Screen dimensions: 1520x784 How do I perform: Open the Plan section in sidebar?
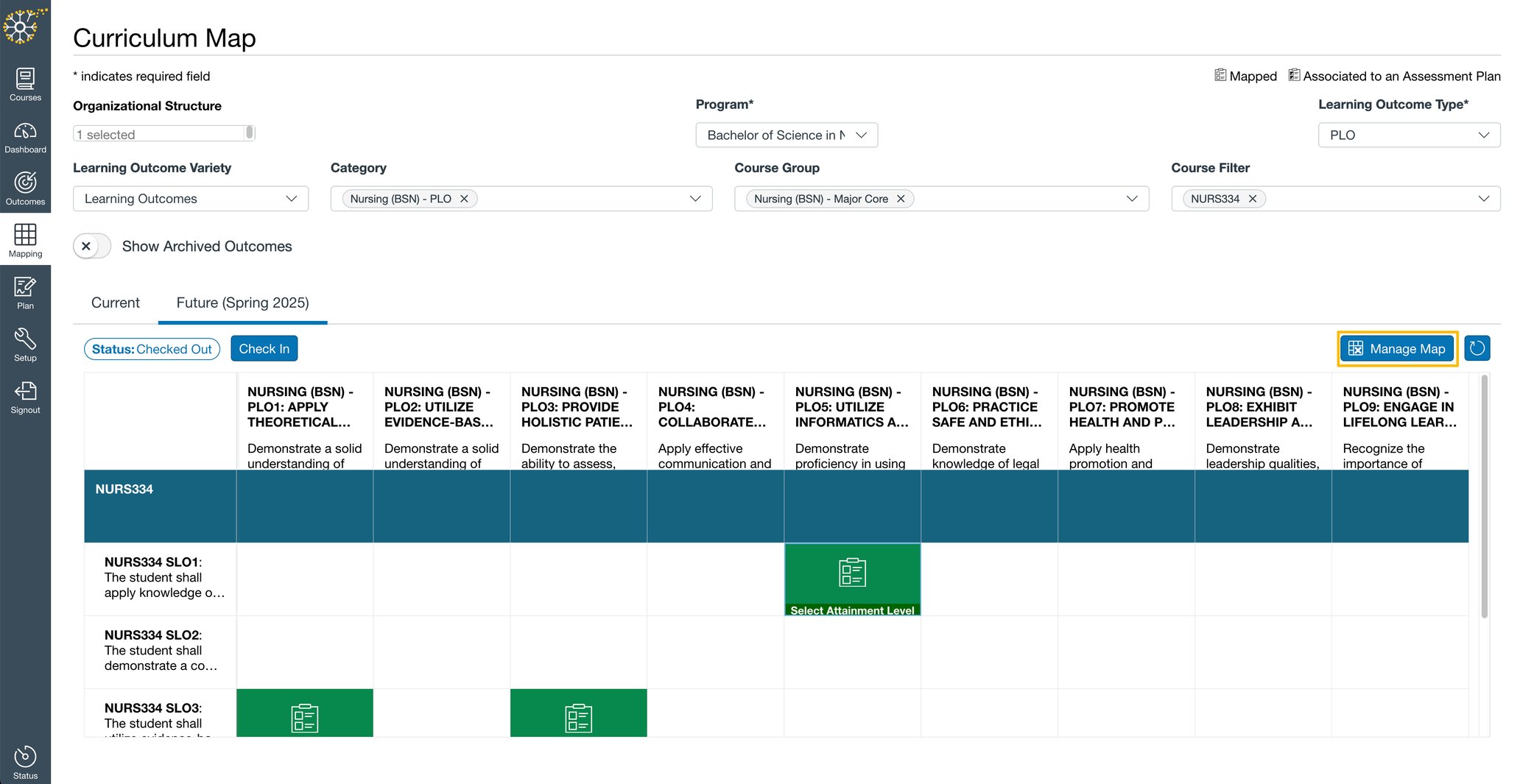(25, 293)
